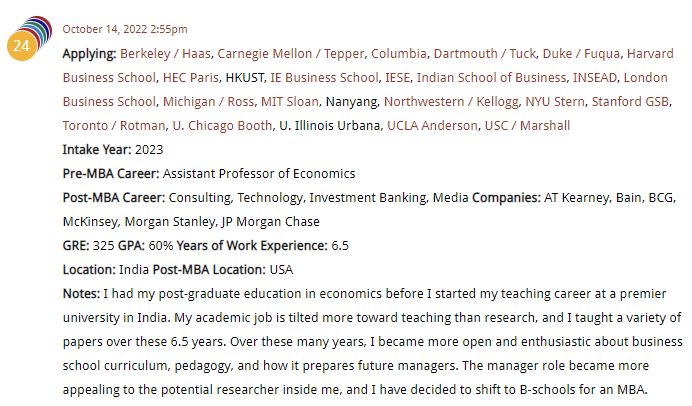Click the Northwestern / Kellogg link

451,102
